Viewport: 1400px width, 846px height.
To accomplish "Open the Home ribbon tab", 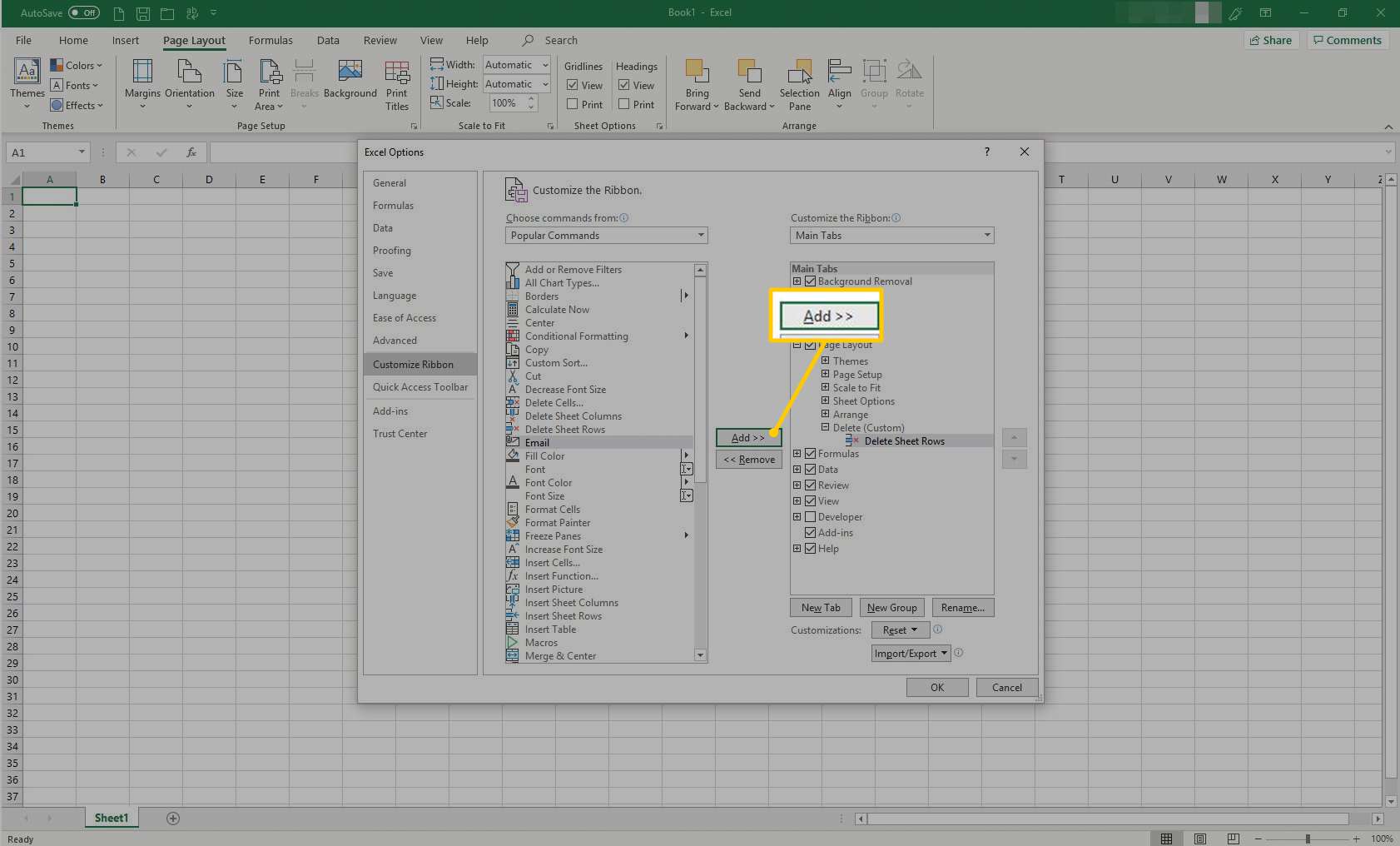I will 73,40.
